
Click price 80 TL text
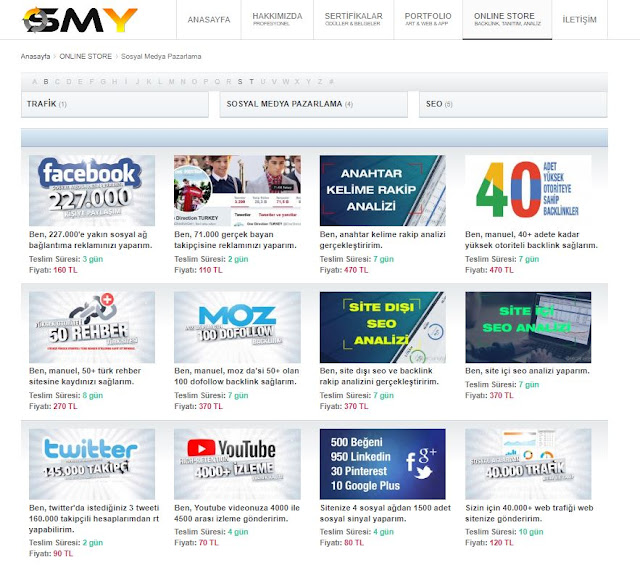pyautogui.click(x=354, y=543)
